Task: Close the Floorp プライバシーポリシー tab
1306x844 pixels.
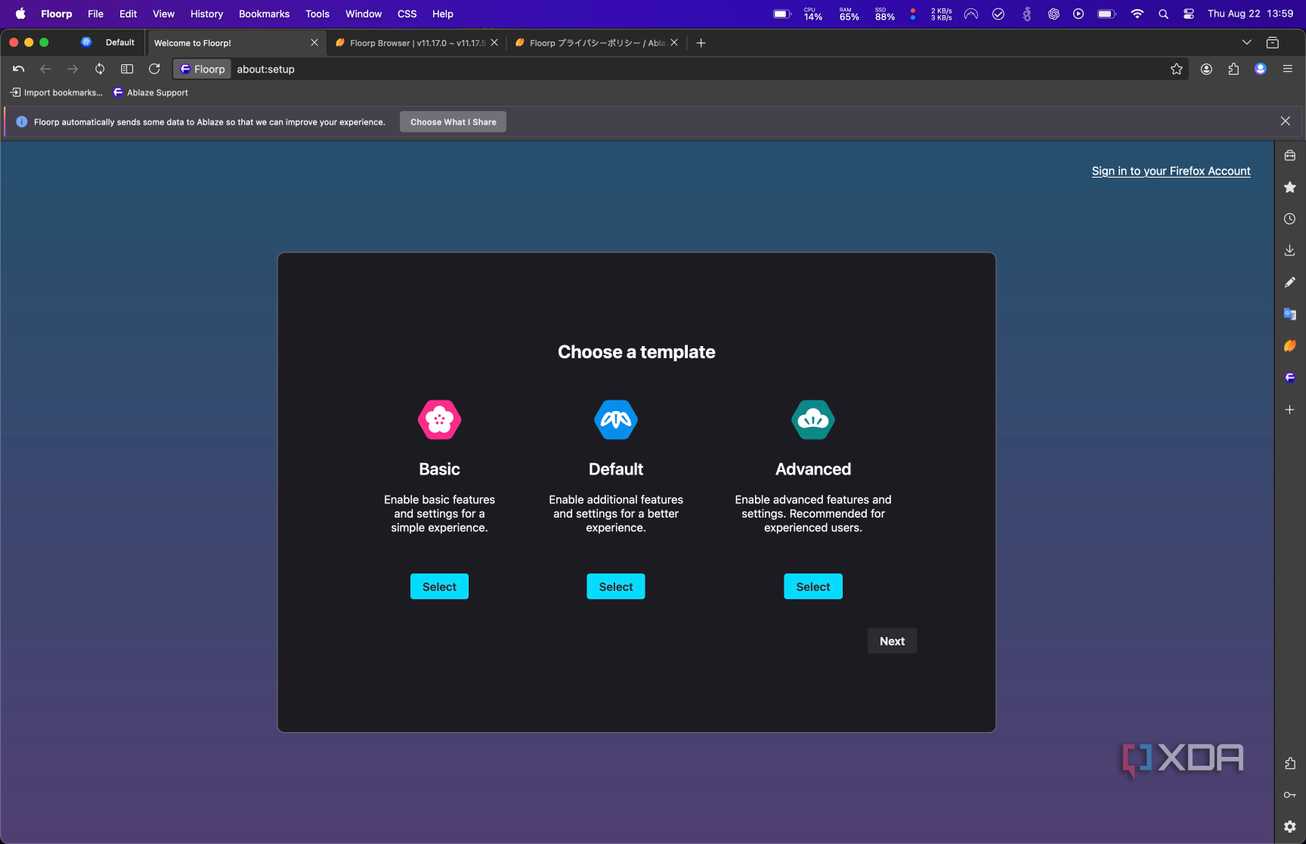Action: tap(674, 43)
